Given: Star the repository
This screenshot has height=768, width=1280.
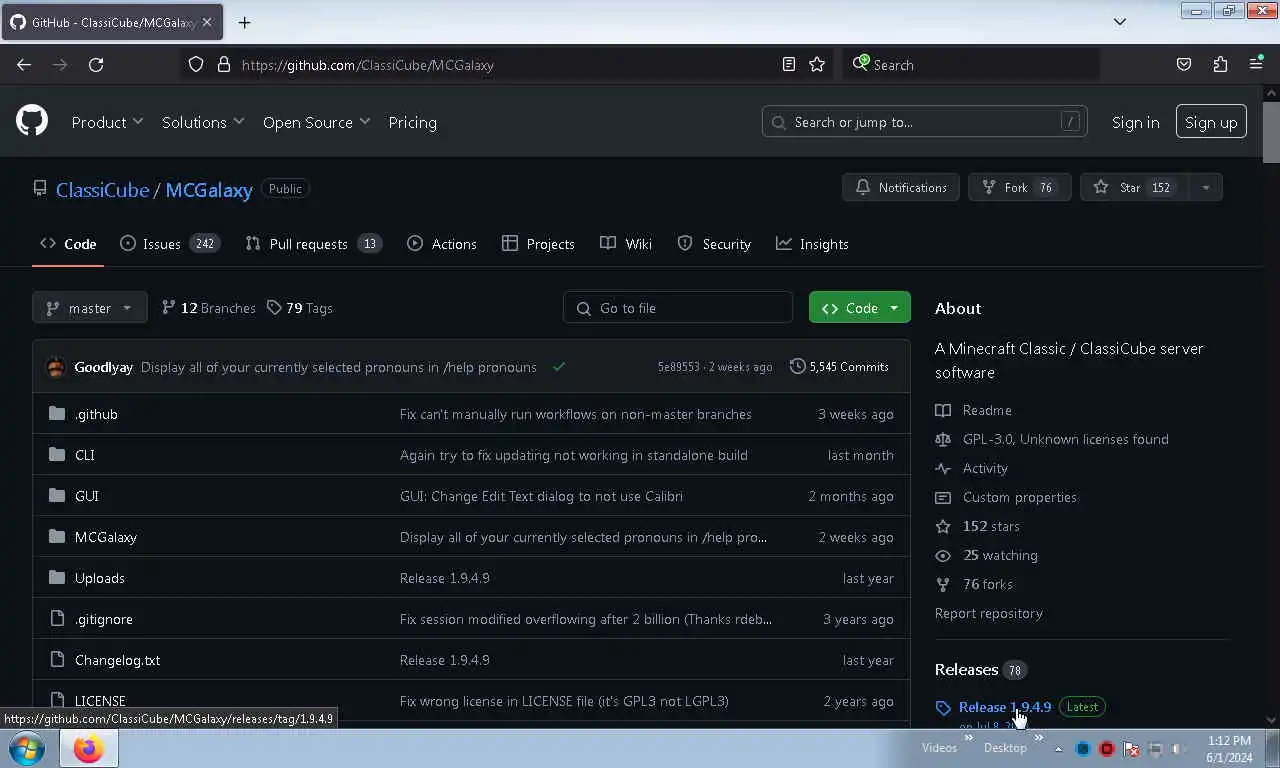Looking at the screenshot, I should (1134, 187).
